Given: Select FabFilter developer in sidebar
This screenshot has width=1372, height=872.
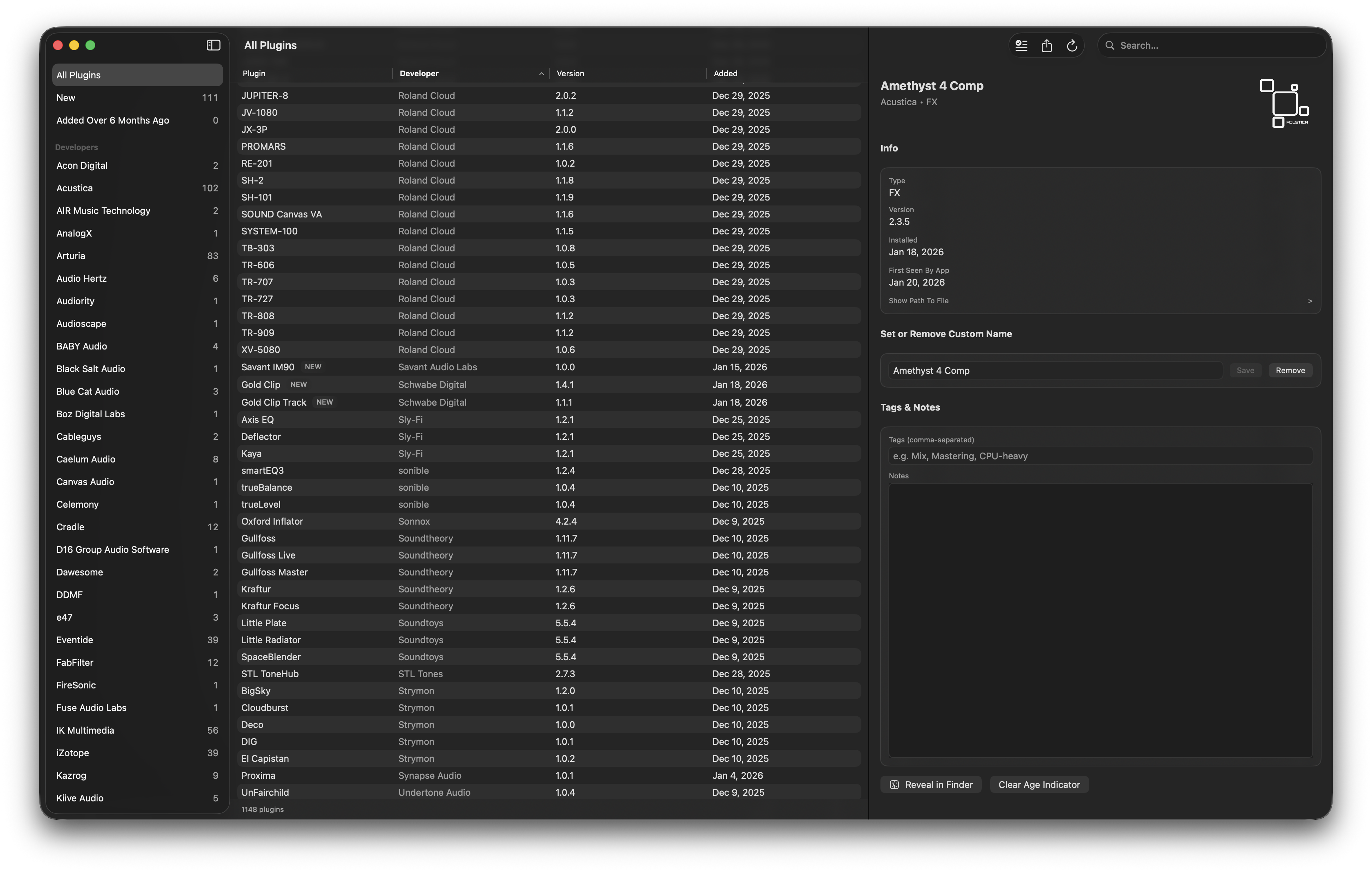Looking at the screenshot, I should pyautogui.click(x=137, y=662).
